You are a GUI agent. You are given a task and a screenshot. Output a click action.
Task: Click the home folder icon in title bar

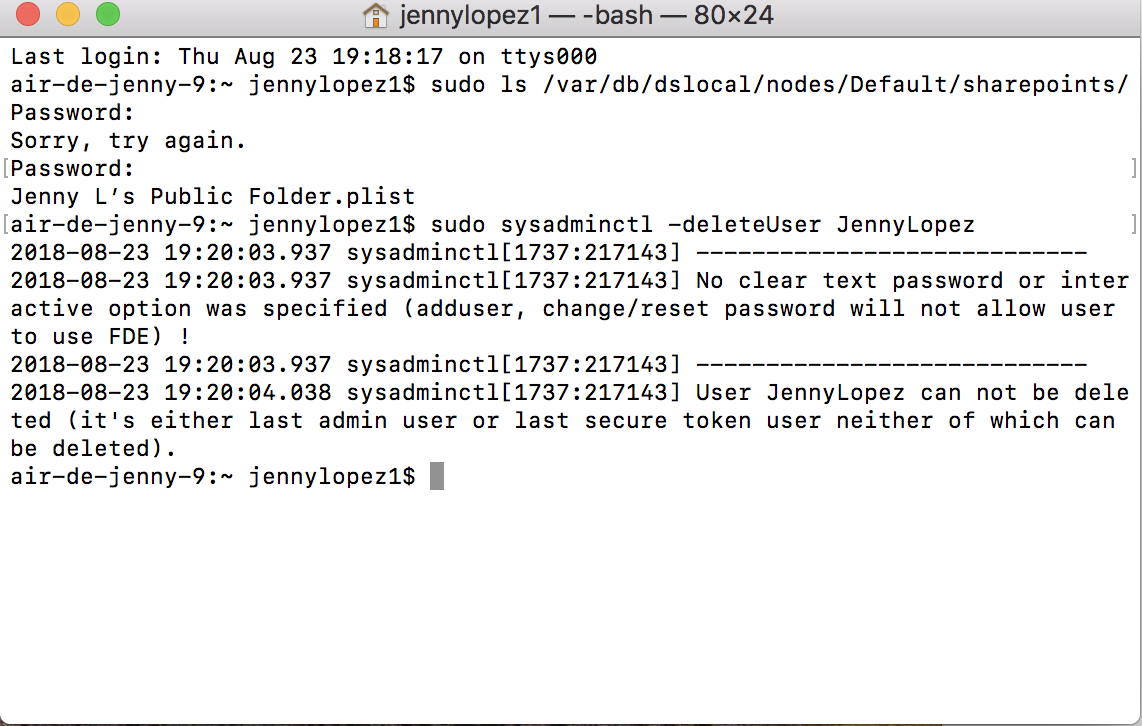376,15
